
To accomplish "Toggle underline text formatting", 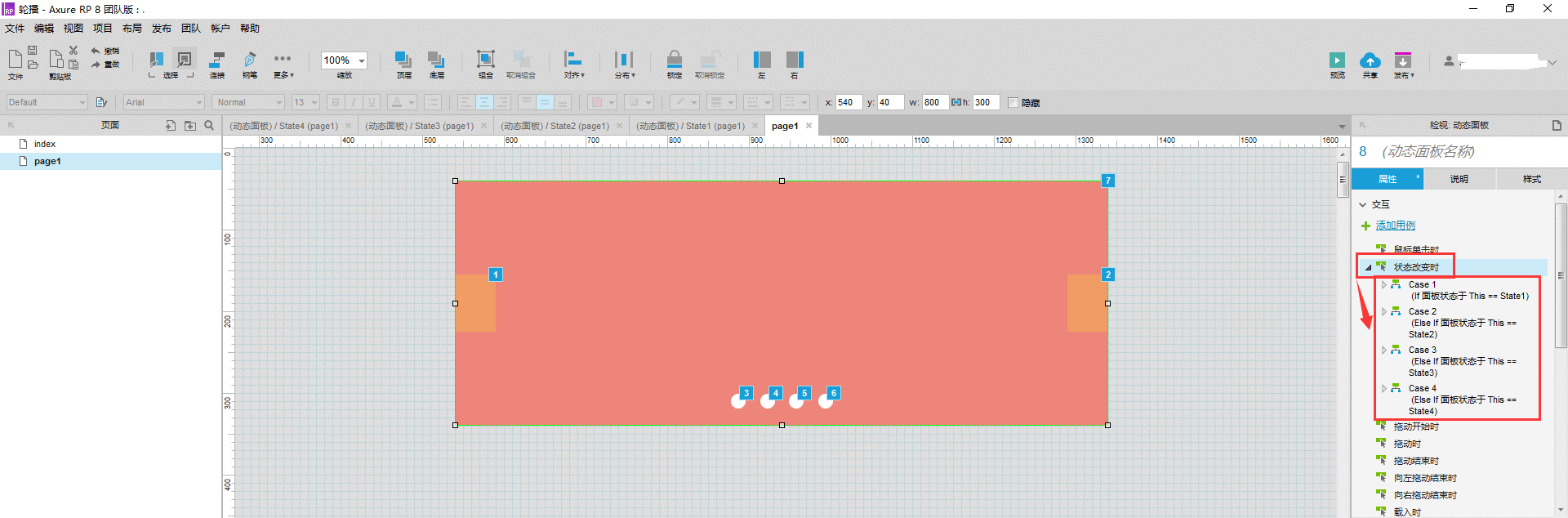I will (x=372, y=102).
